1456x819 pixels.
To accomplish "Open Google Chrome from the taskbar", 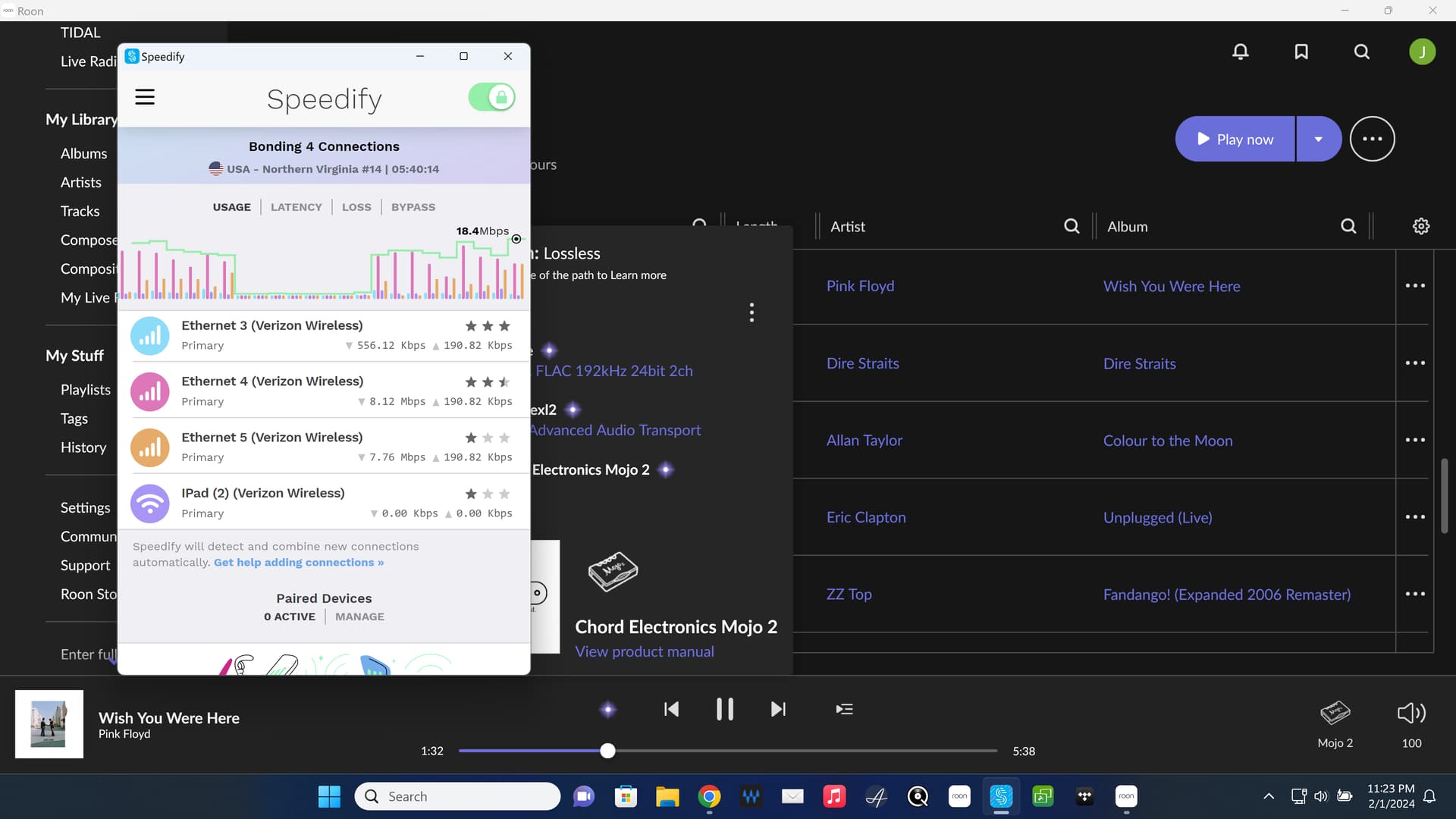I will tap(709, 796).
